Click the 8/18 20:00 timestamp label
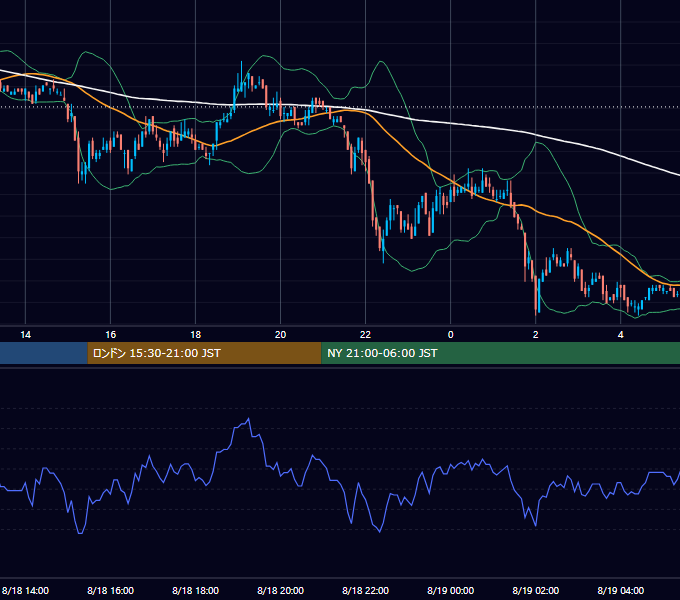The width and height of the screenshot is (680, 600). pos(281,590)
